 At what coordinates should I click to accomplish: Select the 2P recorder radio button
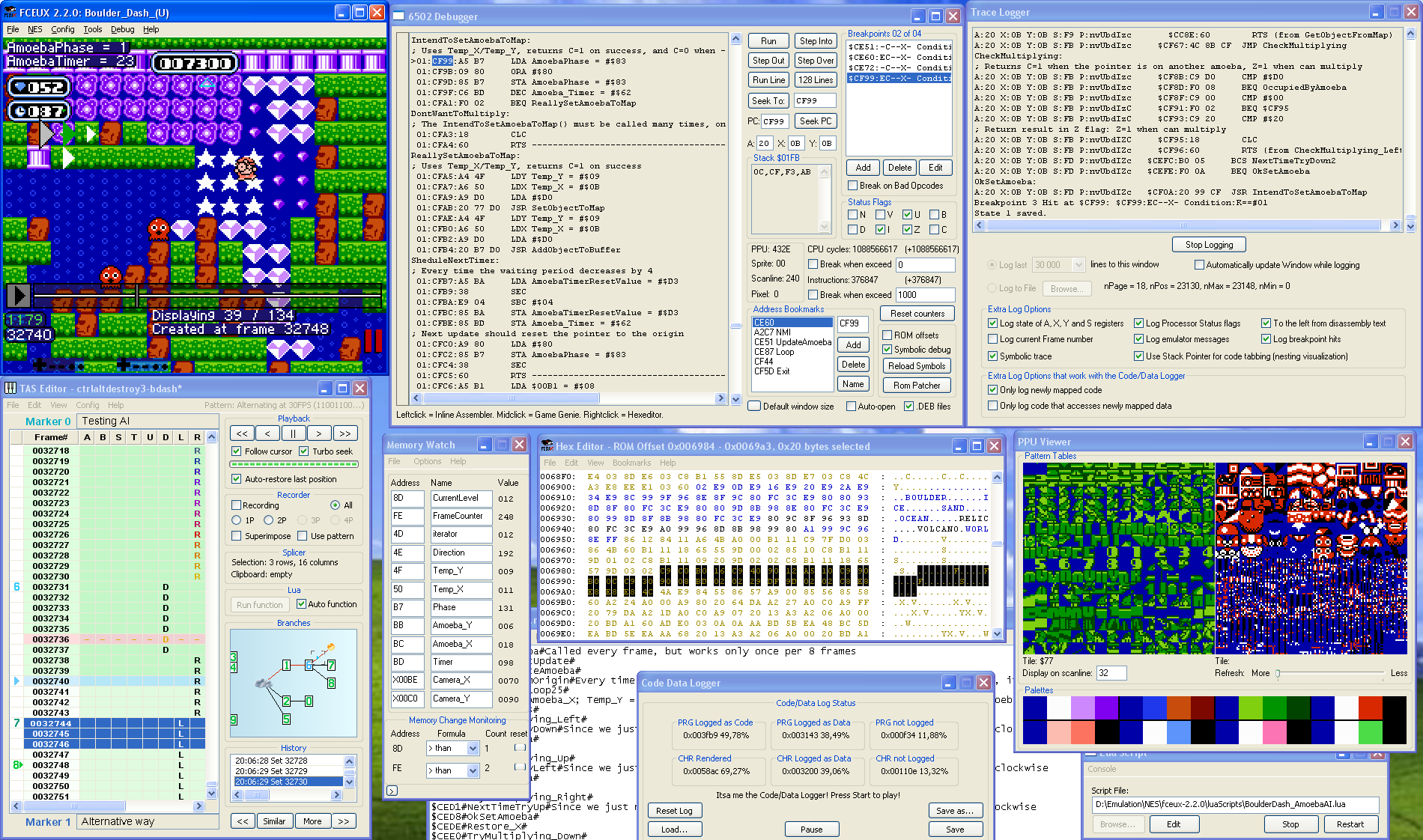(x=268, y=520)
